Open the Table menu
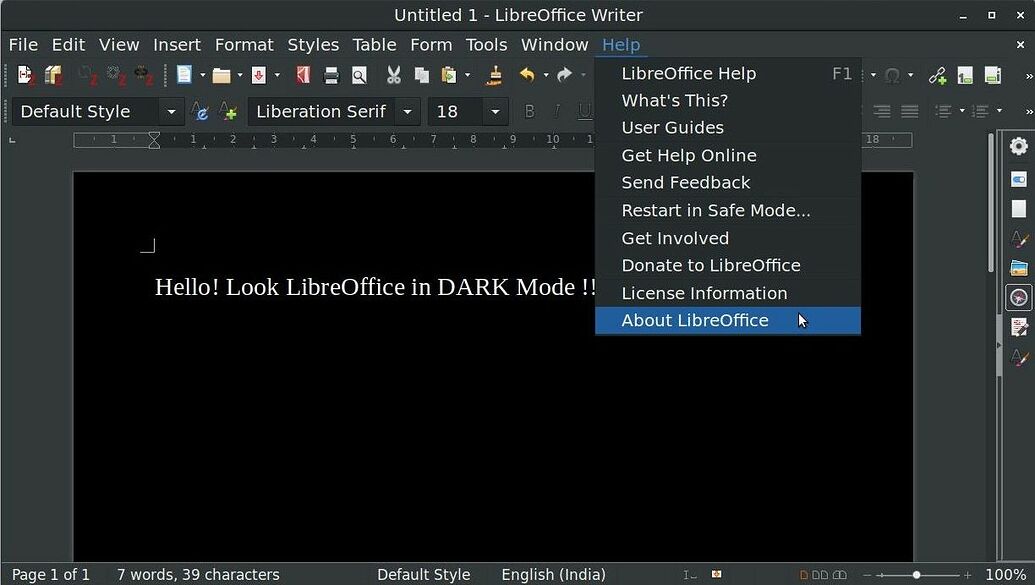This screenshot has height=585, width=1035. [x=374, y=44]
